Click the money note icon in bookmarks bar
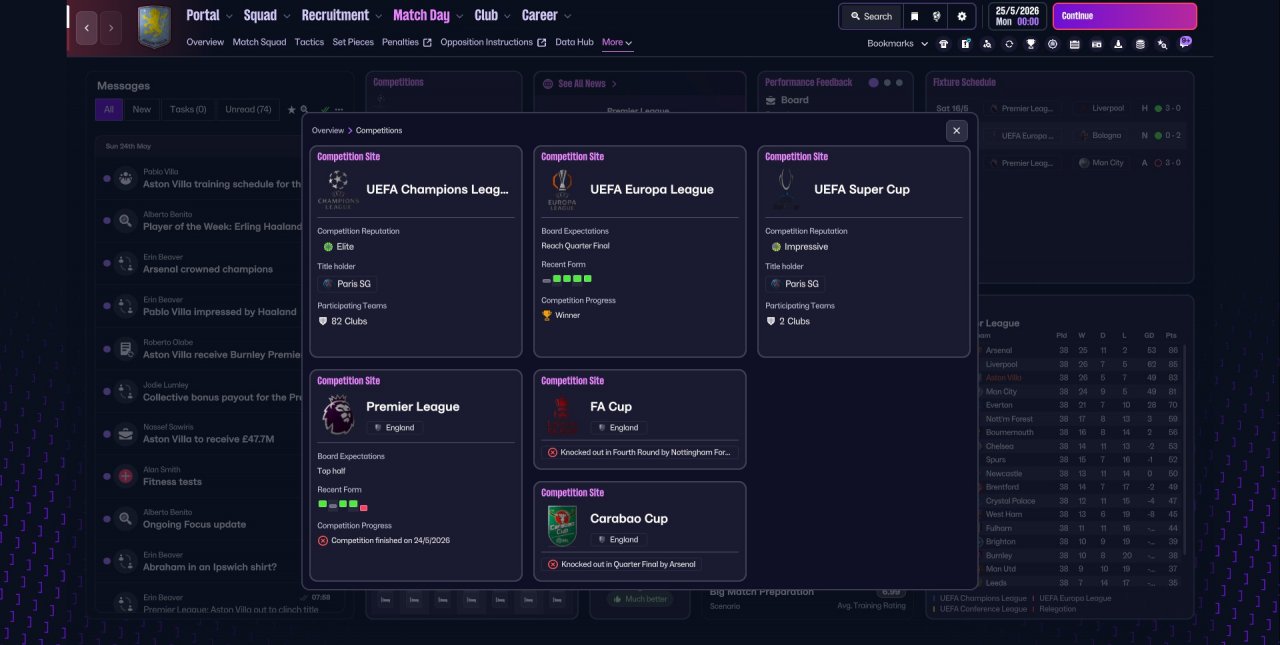1280x645 pixels. [1096, 44]
